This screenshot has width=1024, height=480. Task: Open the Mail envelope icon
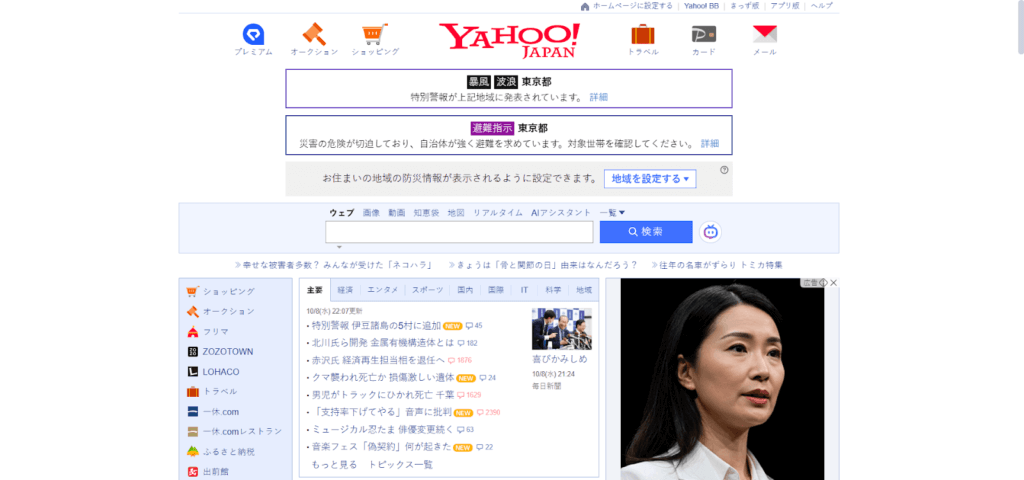pos(764,34)
